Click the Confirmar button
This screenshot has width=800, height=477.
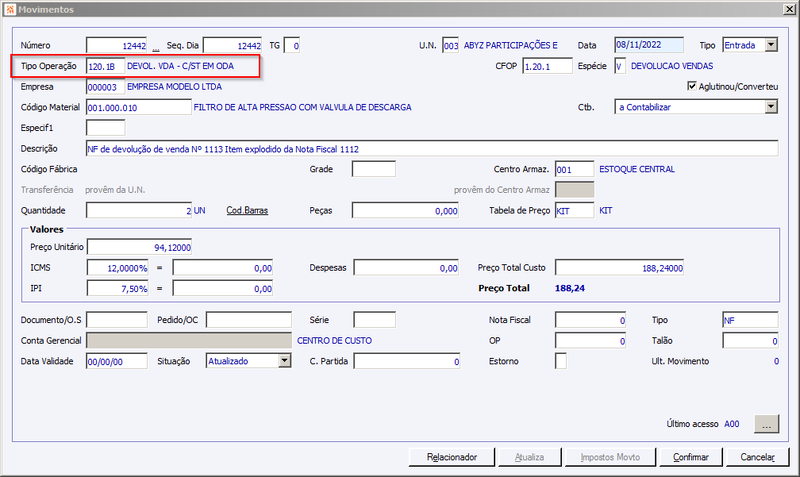[x=691, y=457]
